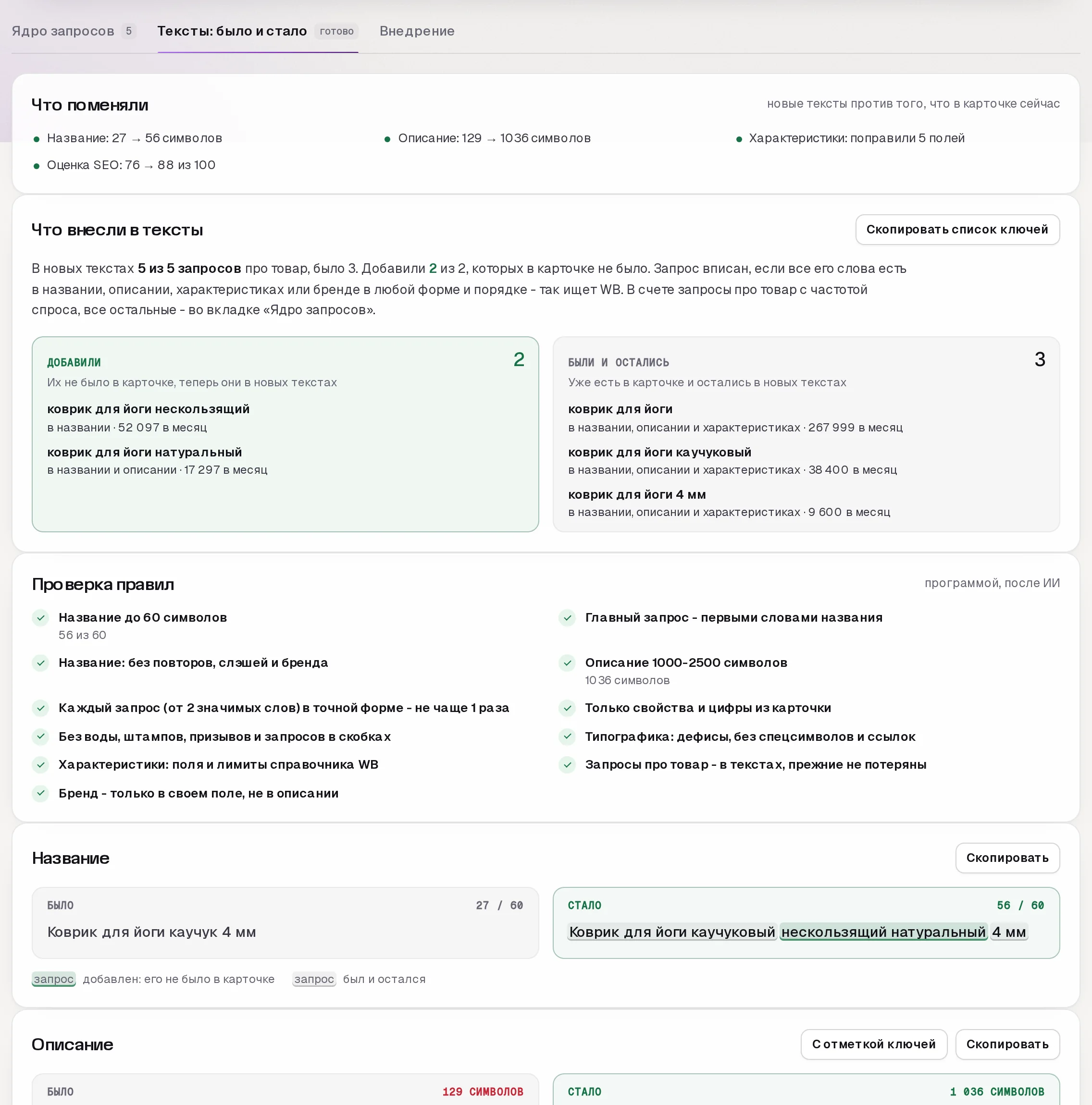The width and height of the screenshot is (1092, 1105).
Task: Select query коврик для йоги каучуковый
Action: 659,453
